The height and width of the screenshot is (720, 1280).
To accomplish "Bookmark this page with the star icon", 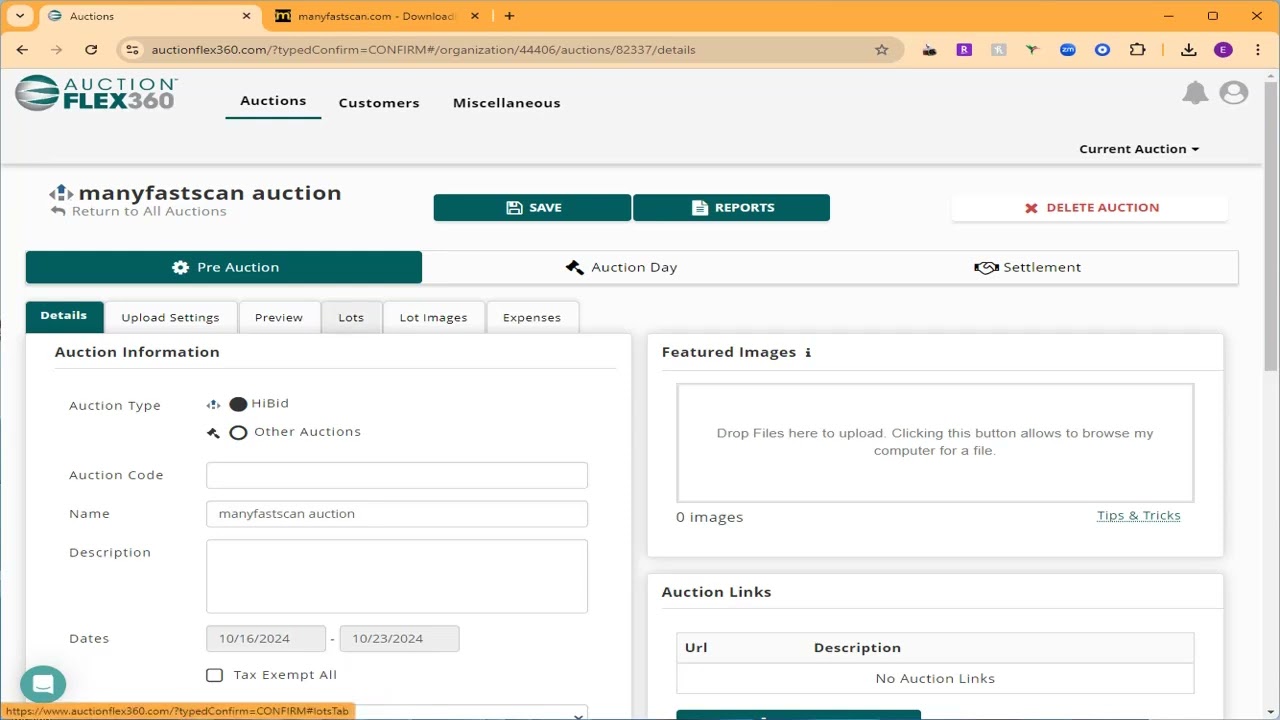I will [882, 50].
